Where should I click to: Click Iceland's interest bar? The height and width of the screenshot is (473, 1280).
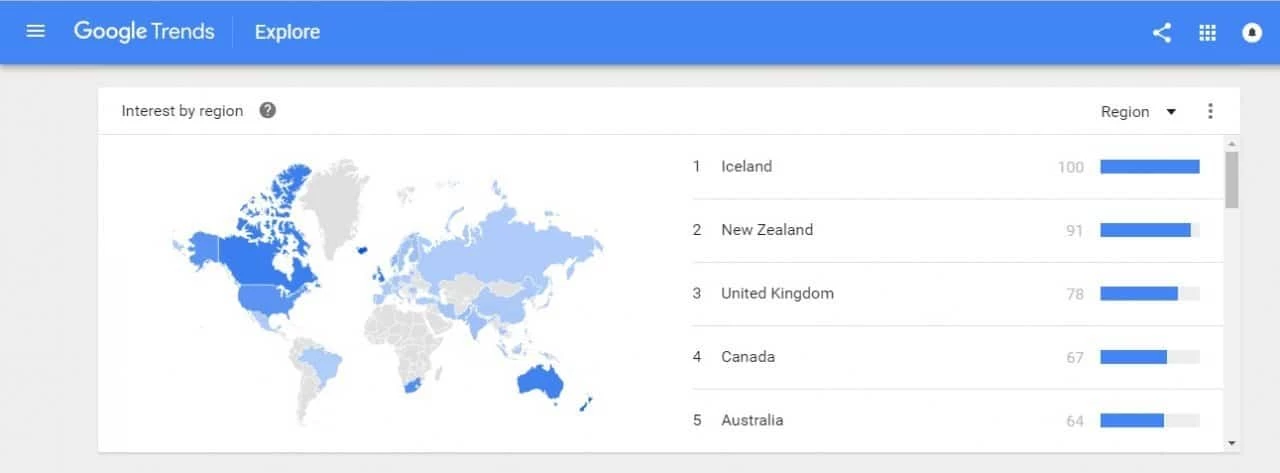point(1149,167)
